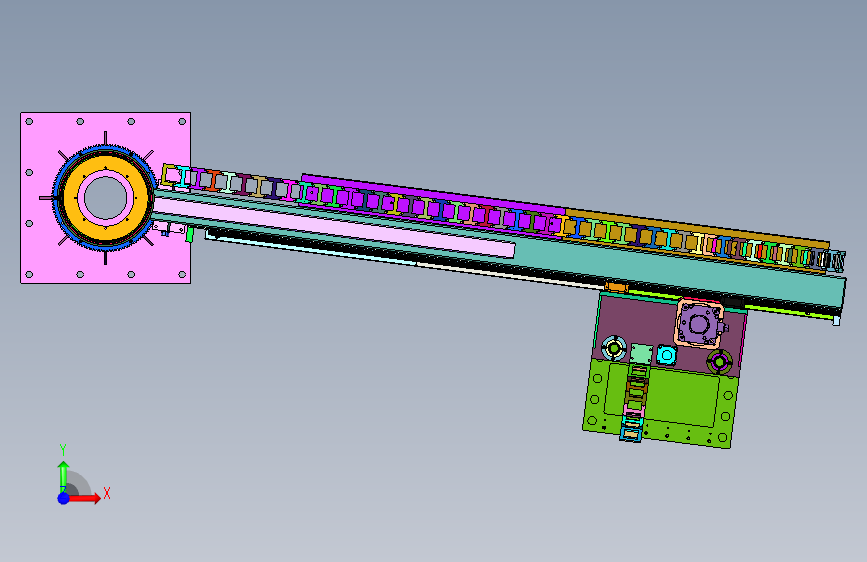Select the small orange clamp under rail
This screenshot has width=867, height=562.
point(617,287)
